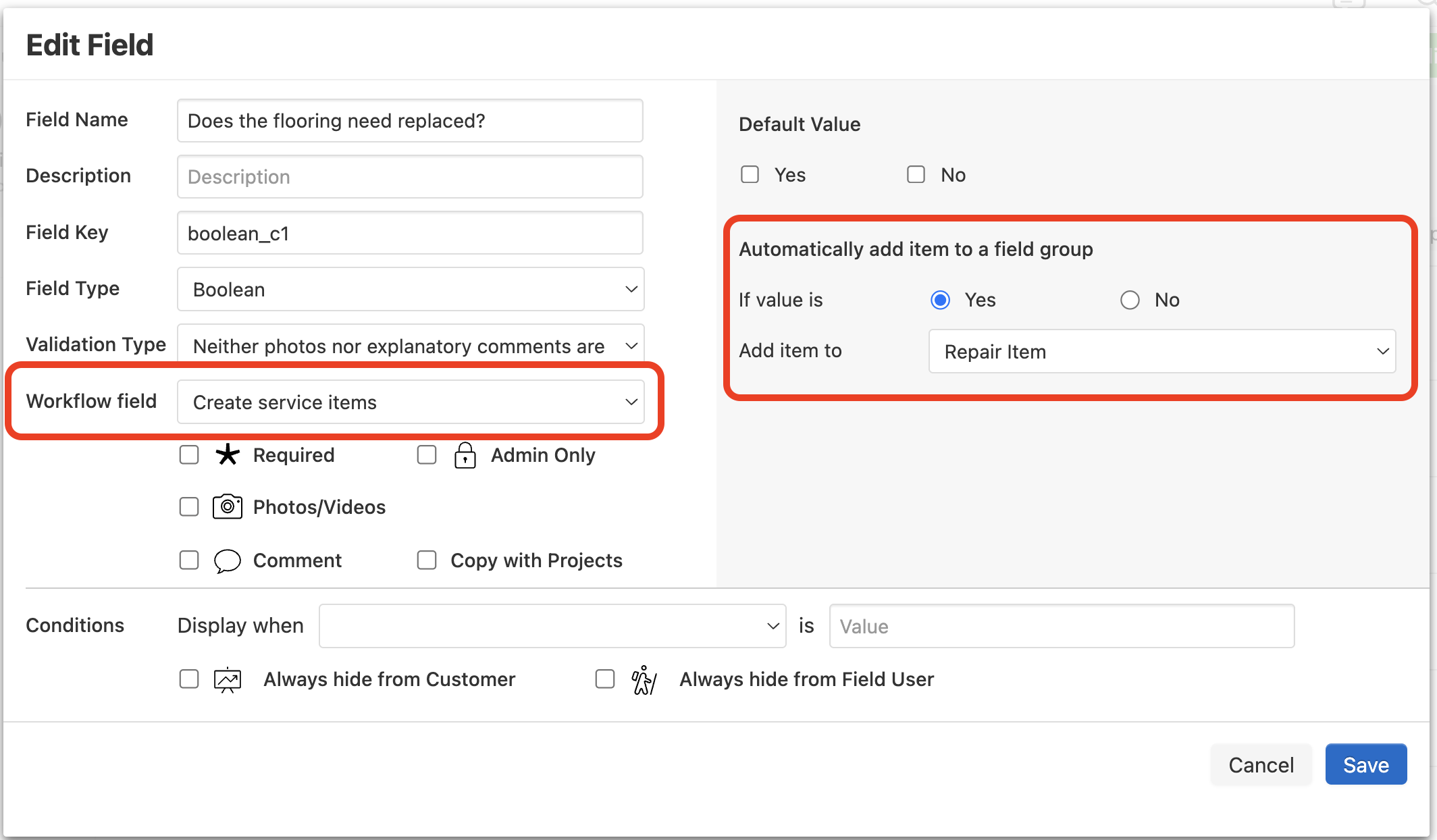The height and width of the screenshot is (840, 1437).
Task: Check the Admin Only checkbox
Action: [x=427, y=455]
